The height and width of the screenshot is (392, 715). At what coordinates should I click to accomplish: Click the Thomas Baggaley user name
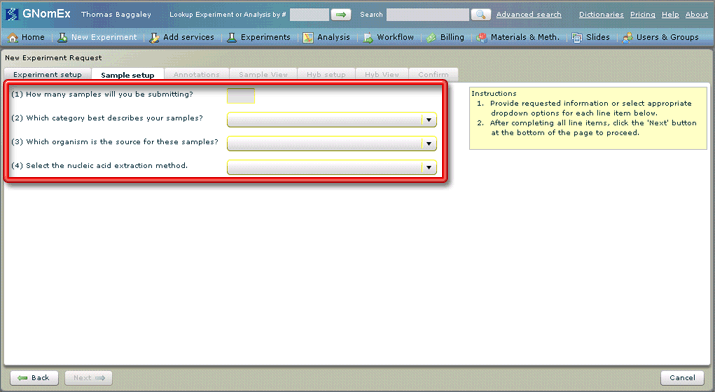[116, 15]
